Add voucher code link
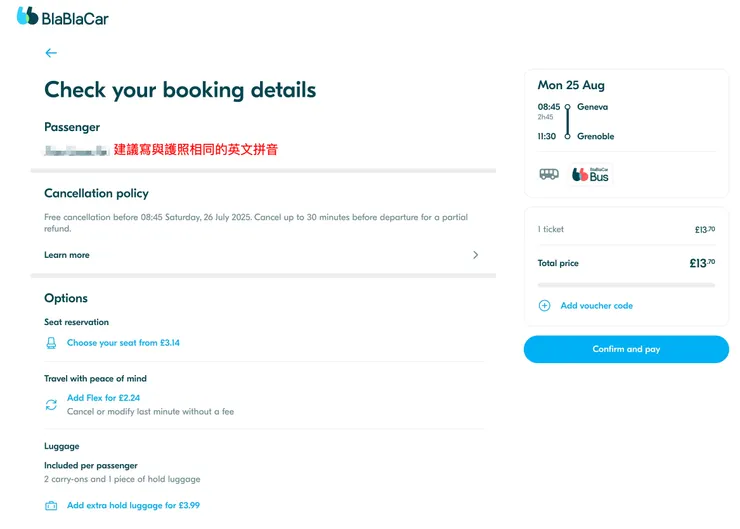Viewport: 740px width, 529px height. point(596,306)
